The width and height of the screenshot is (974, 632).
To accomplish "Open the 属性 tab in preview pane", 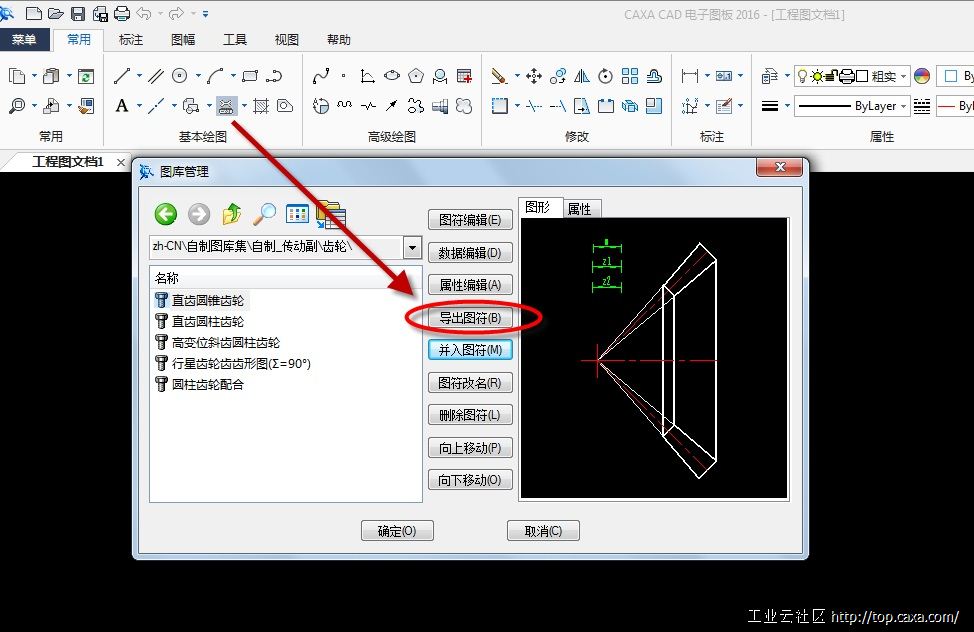I will click(579, 209).
